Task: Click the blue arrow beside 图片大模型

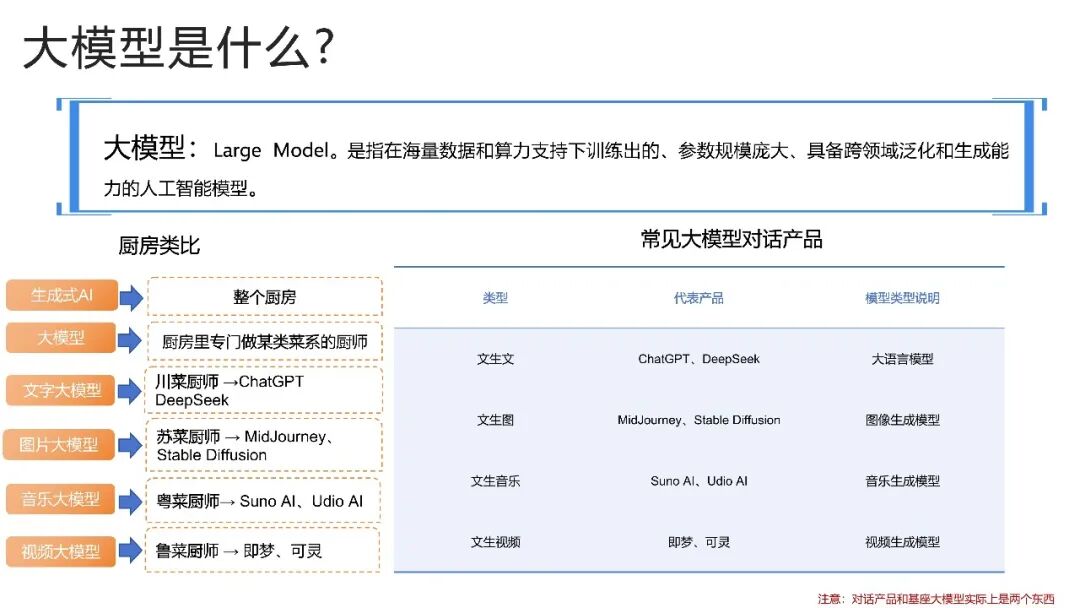Action: (129, 445)
